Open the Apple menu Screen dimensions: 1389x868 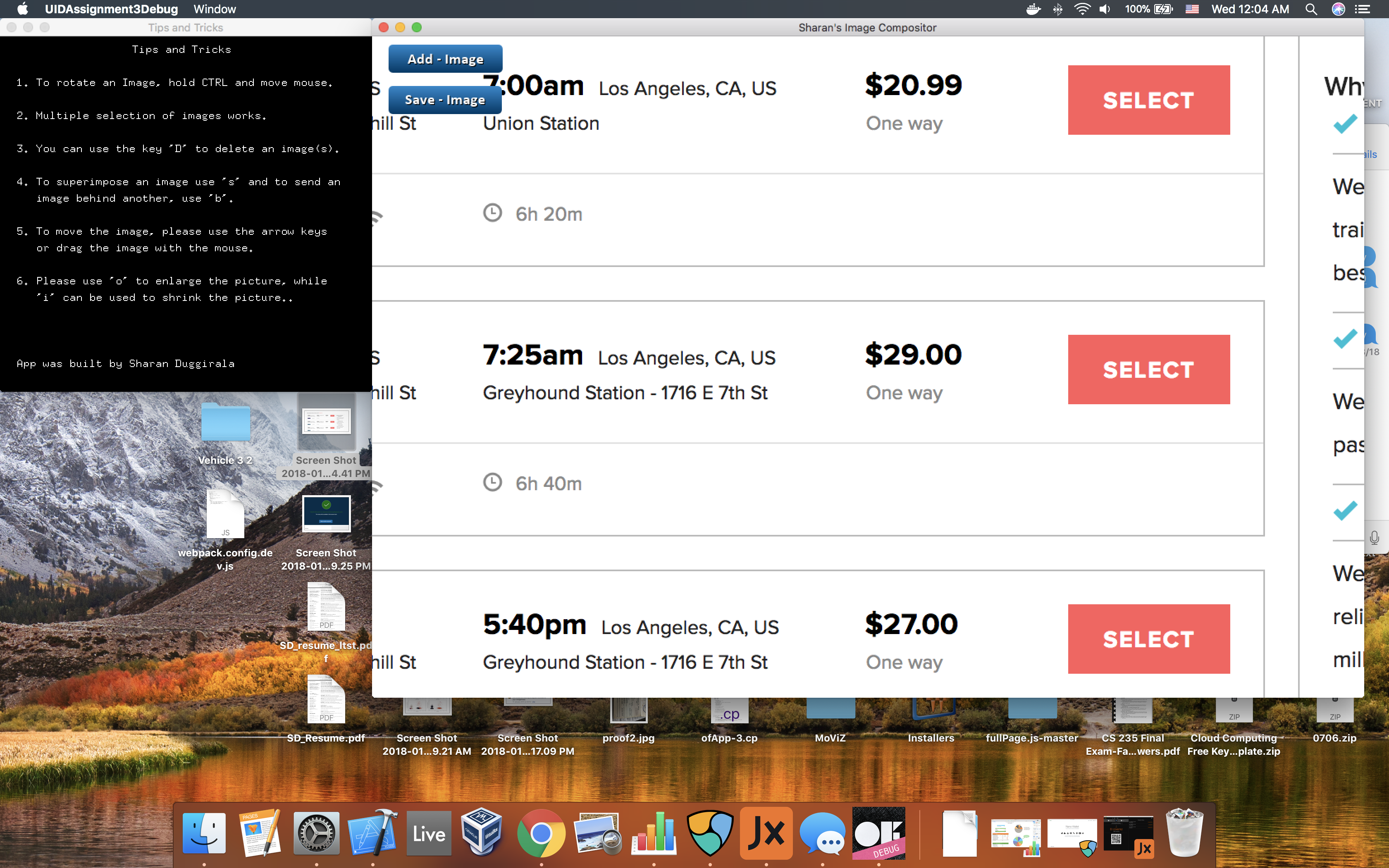[x=22, y=9]
